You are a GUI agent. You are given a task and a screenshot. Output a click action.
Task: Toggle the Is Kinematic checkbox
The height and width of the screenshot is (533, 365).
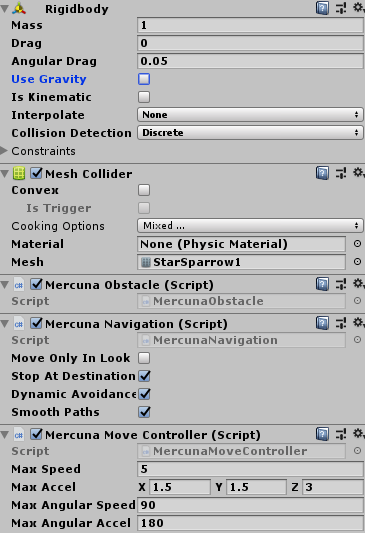(x=144, y=97)
